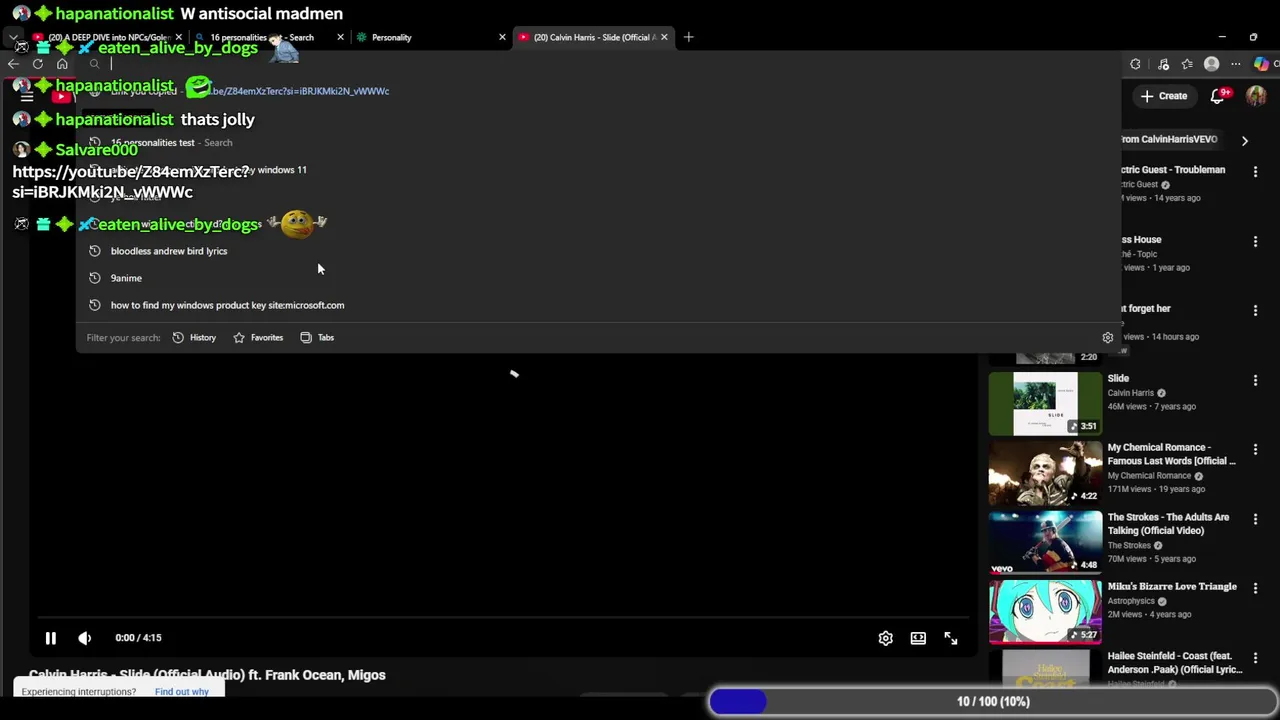Screen dimensions: 1280x720
Task: Pause the video playback
Action: 50,638
